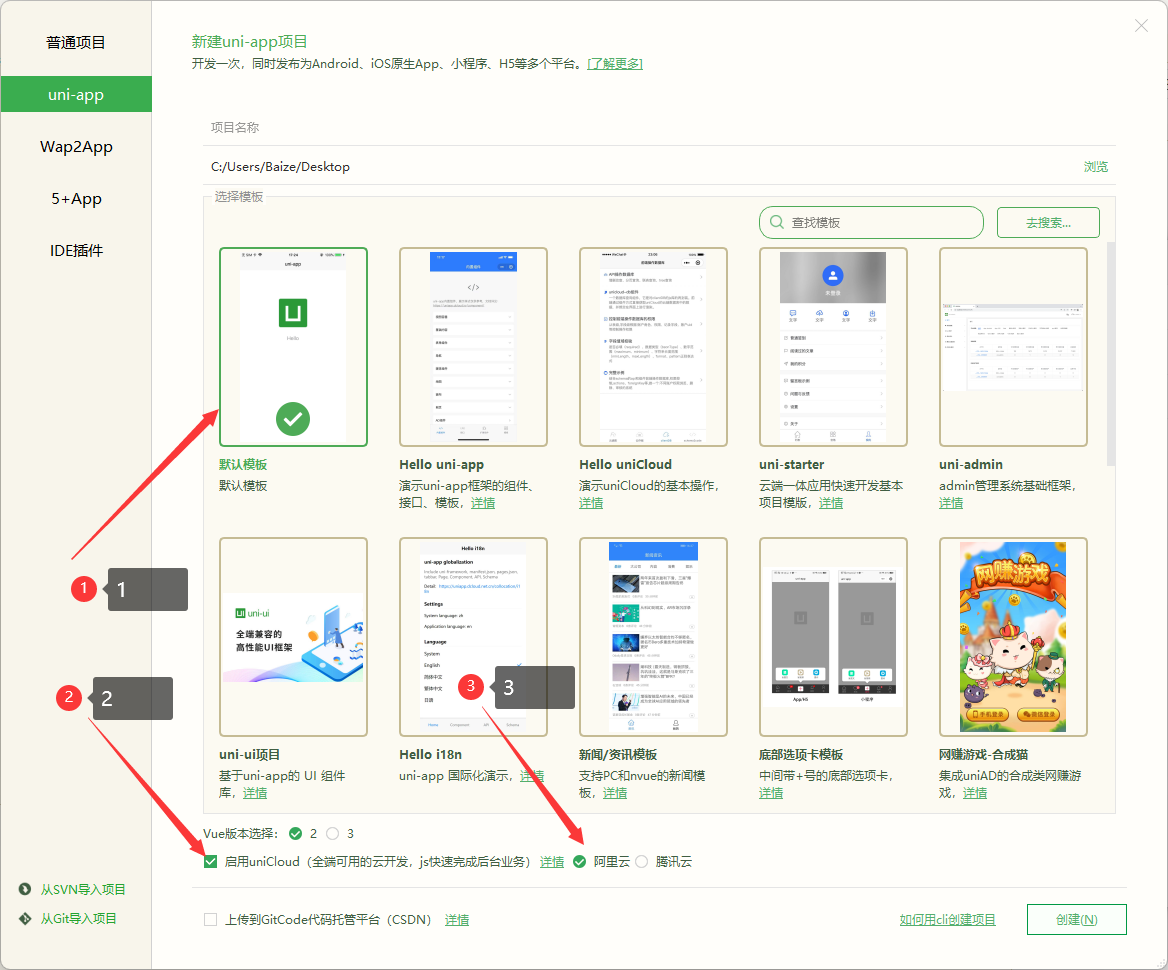The height and width of the screenshot is (970, 1168).
Task: Open 详情 link for 新闻/资讯模板
Action: pyautogui.click(x=615, y=793)
